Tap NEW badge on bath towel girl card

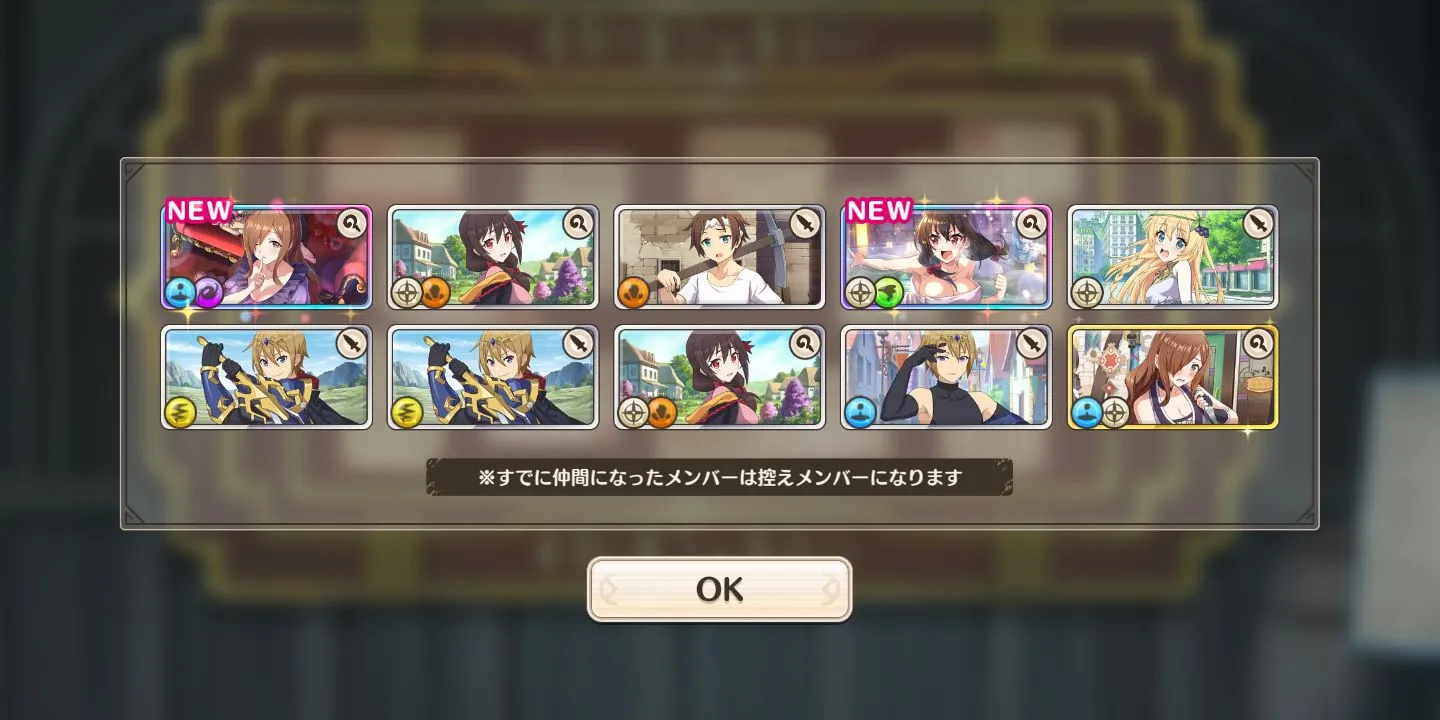coord(879,210)
